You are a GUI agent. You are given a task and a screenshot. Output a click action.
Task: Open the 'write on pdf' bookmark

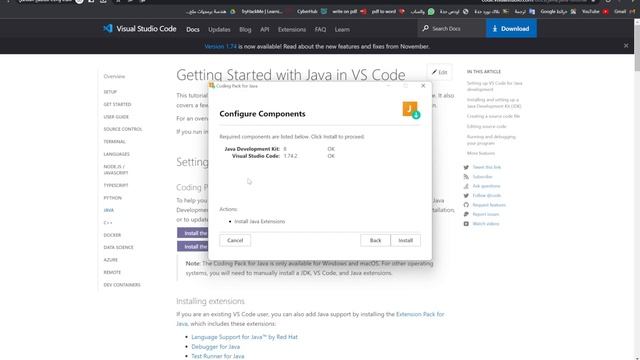[349, 11]
